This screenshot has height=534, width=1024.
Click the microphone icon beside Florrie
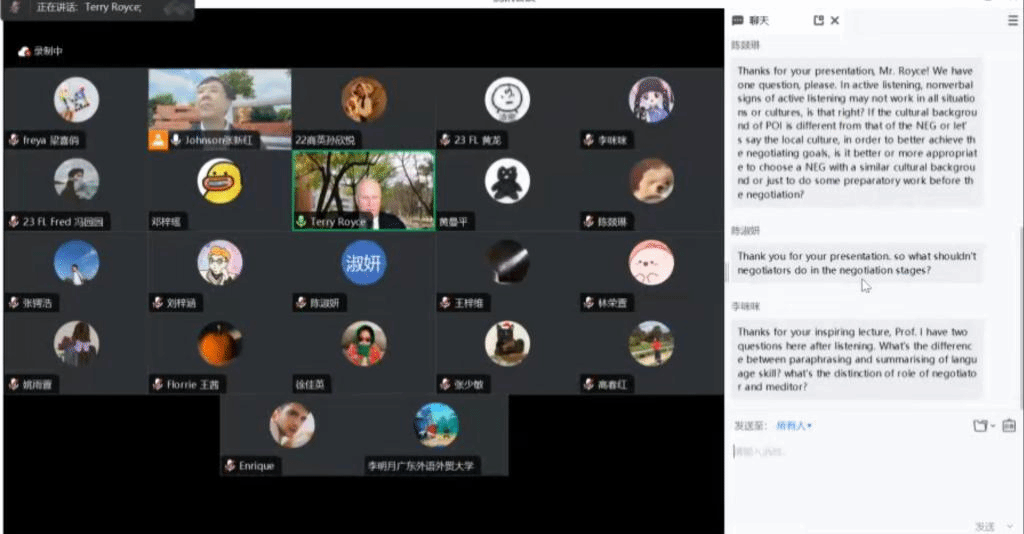[157, 384]
